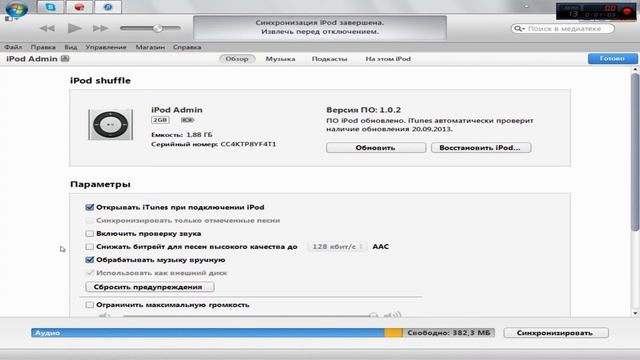Click the sync status display panel
Viewport: 640px width, 360px height.
coord(320,27)
